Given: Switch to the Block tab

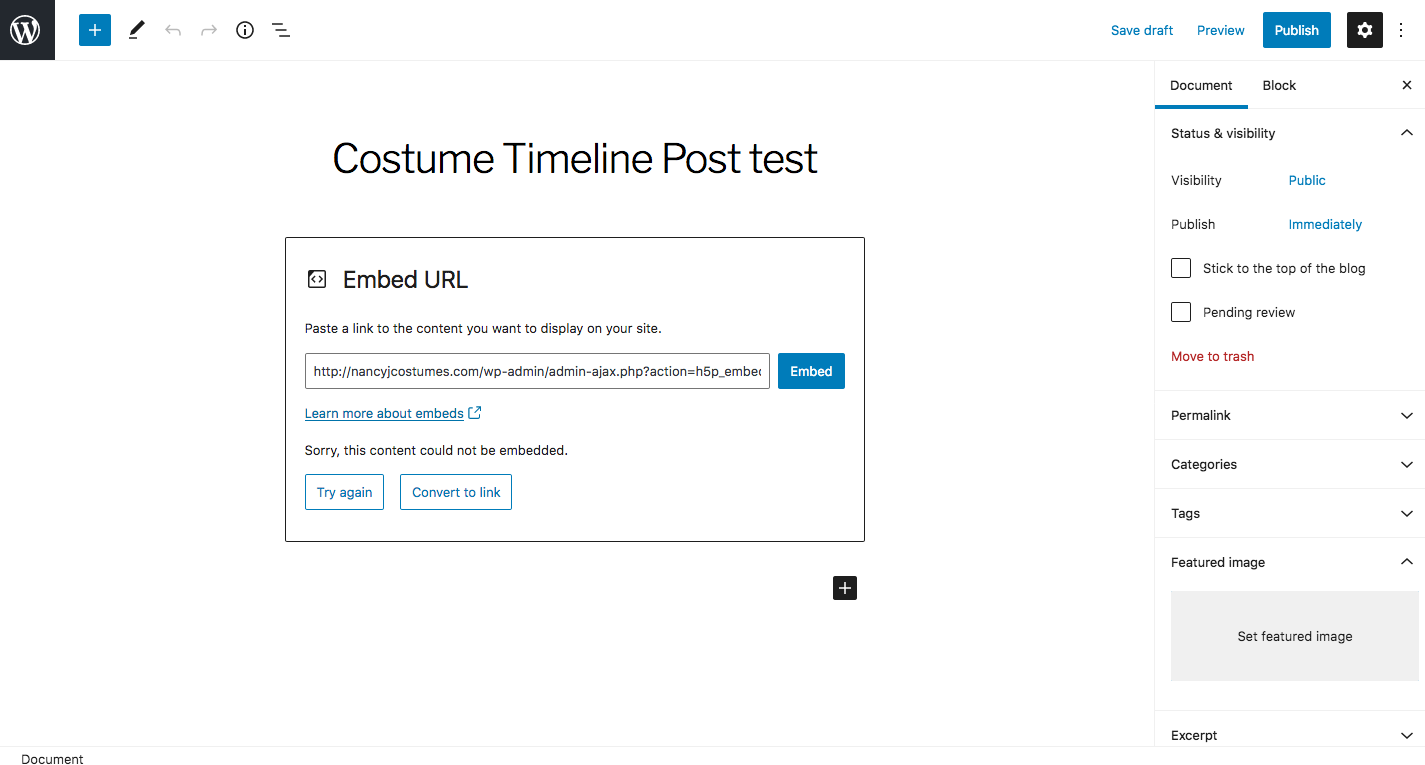Looking at the screenshot, I should point(1279,85).
